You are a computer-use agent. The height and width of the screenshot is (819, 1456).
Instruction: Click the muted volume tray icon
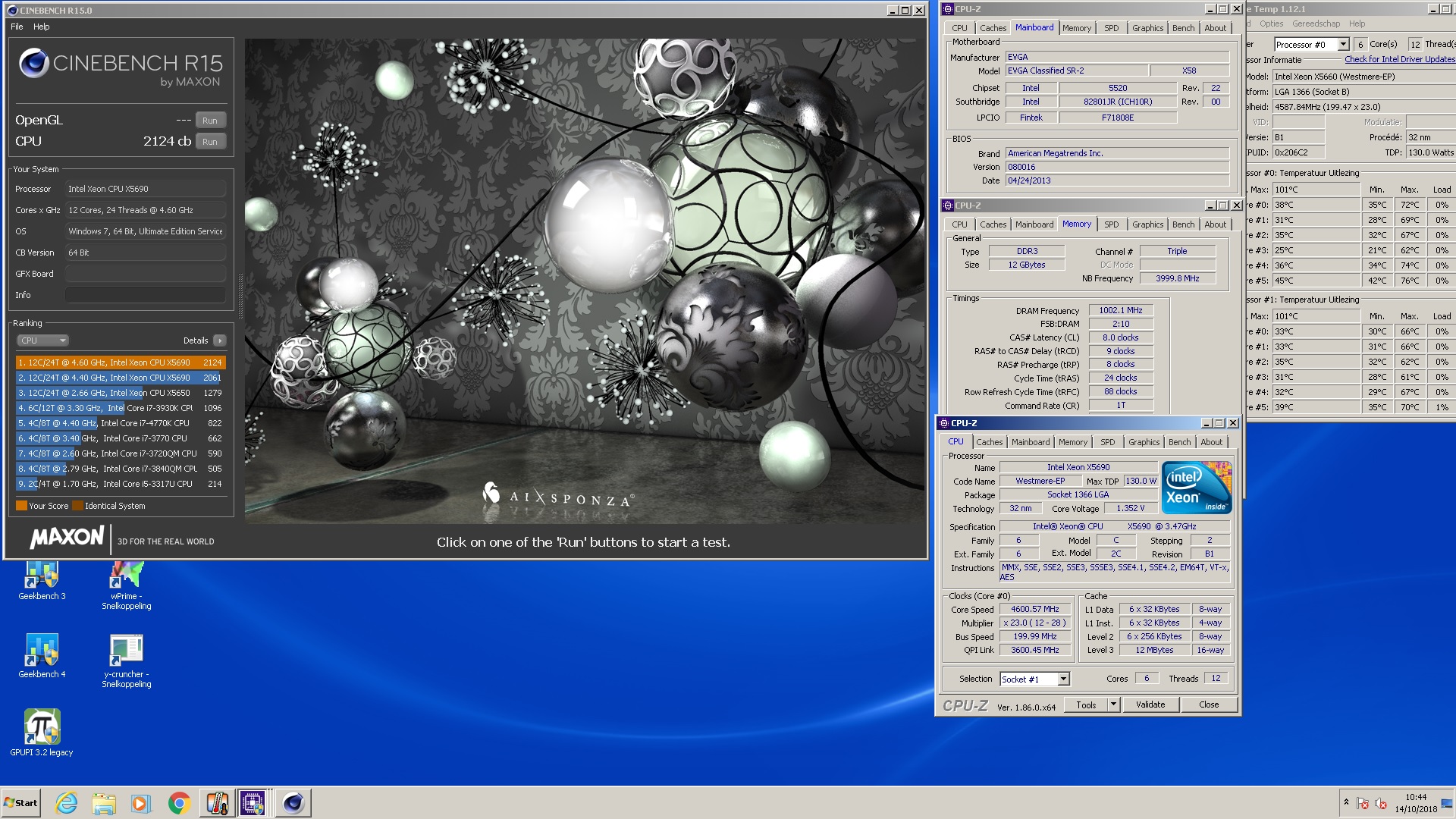[x=1381, y=803]
